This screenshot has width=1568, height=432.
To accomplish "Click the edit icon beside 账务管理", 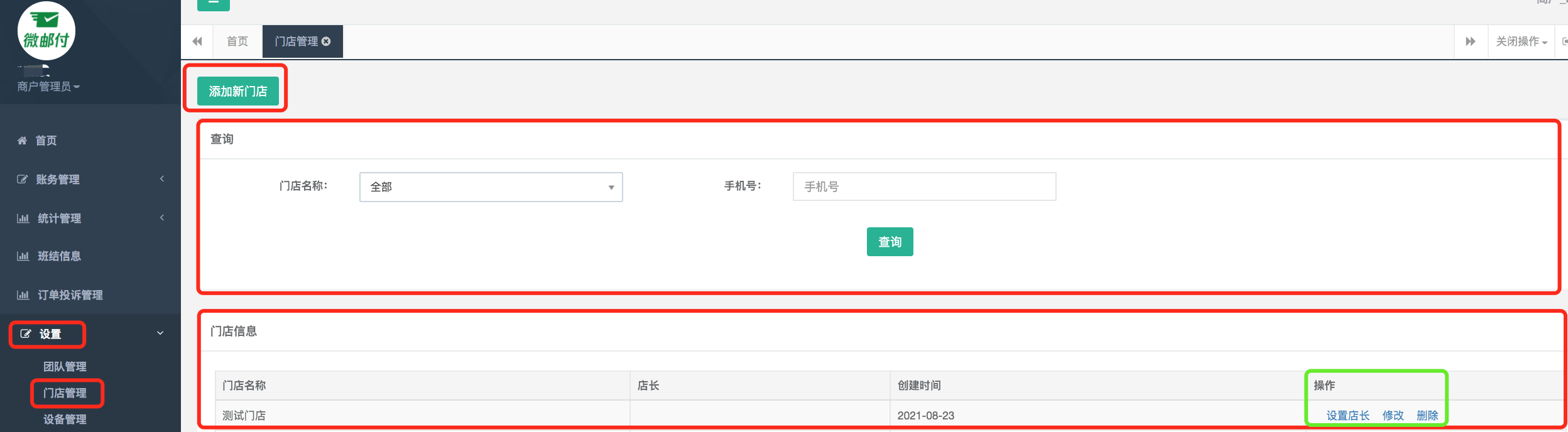I will click(22, 180).
